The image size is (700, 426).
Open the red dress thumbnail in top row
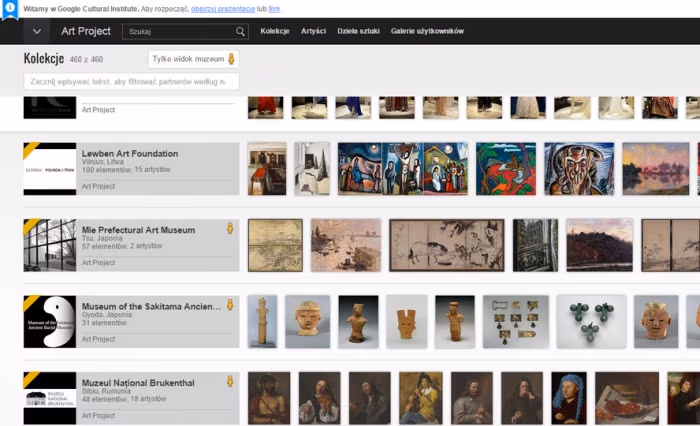point(266,108)
